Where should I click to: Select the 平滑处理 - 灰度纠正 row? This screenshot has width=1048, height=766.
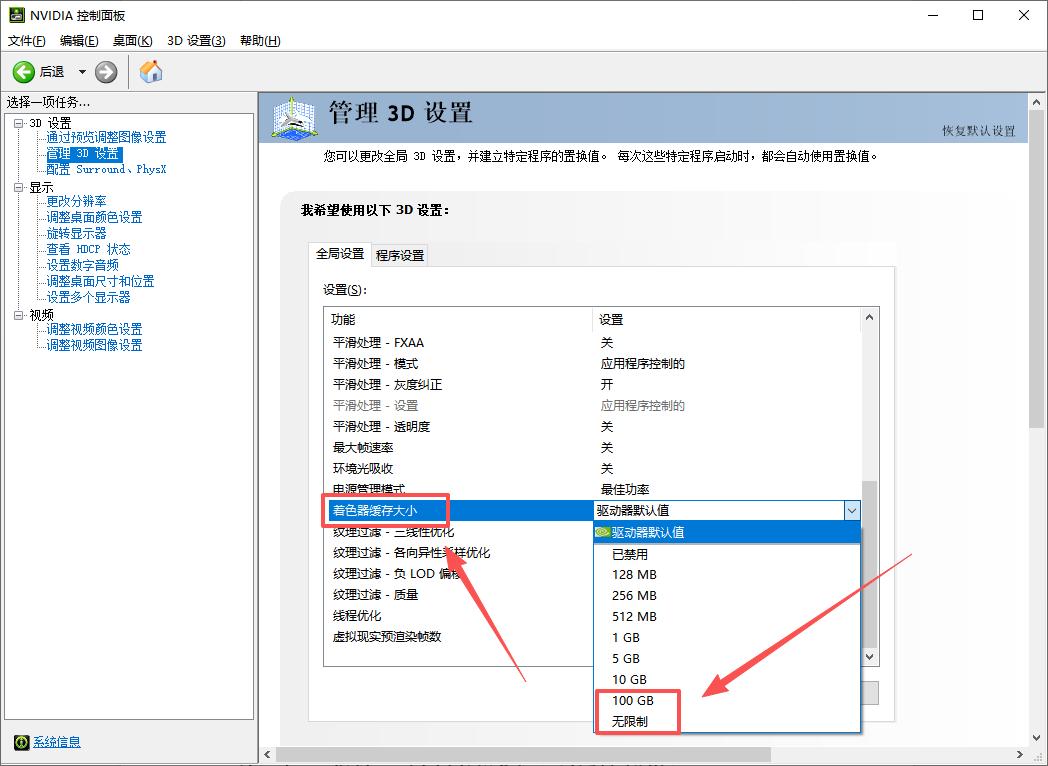tap(594, 385)
